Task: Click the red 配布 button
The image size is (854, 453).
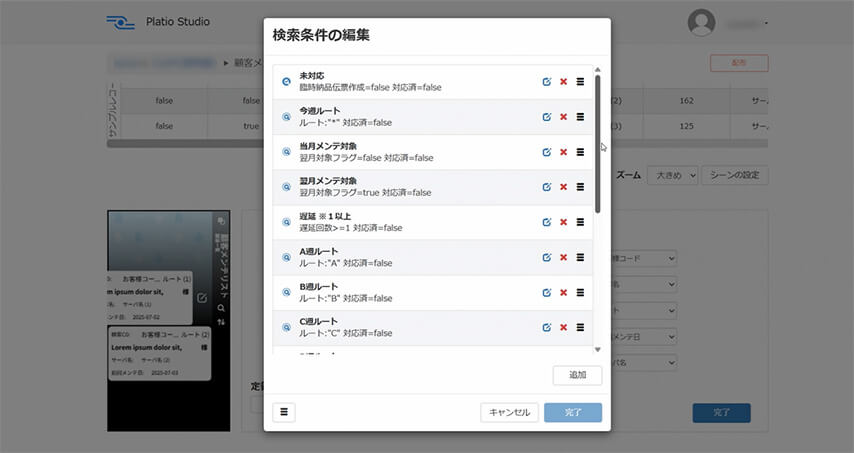Action: pos(739,63)
